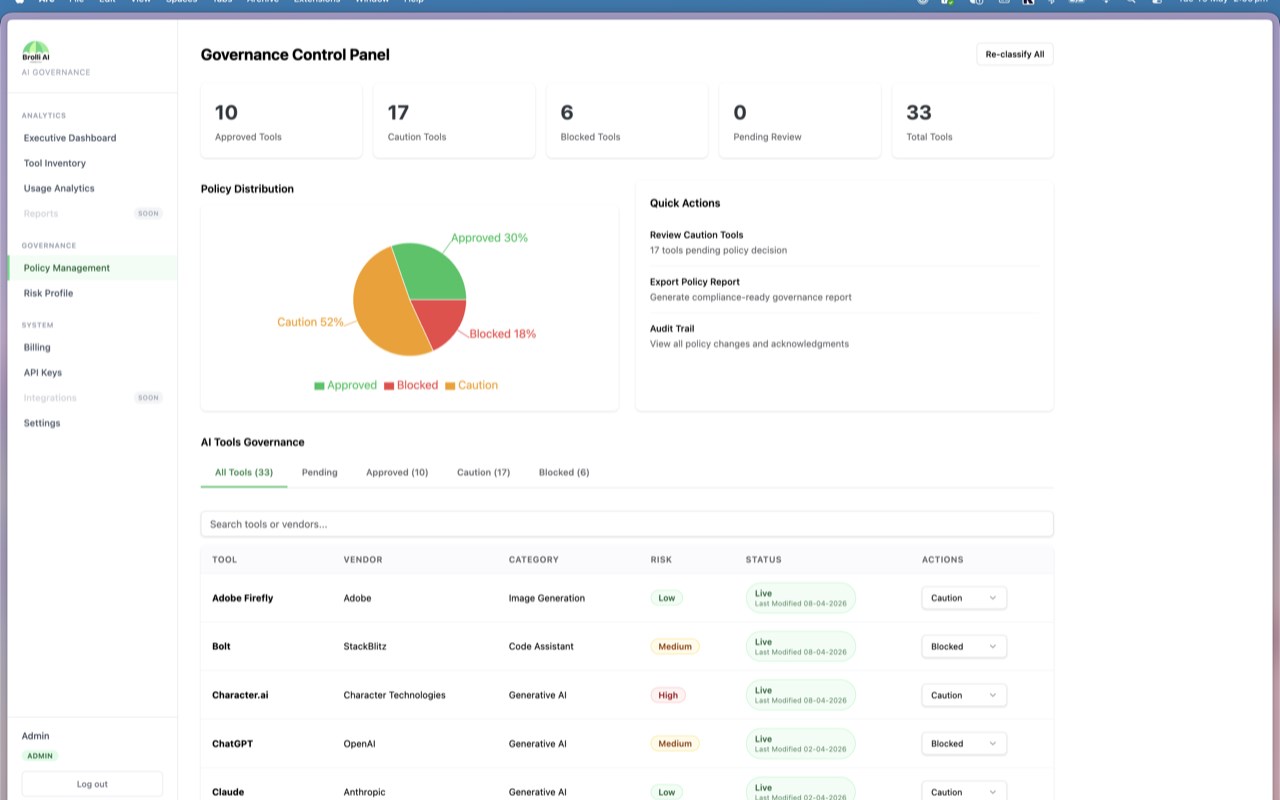Click the Export Policy Report action
Image resolution: width=1280 pixels, height=800 pixels.
[845, 289]
